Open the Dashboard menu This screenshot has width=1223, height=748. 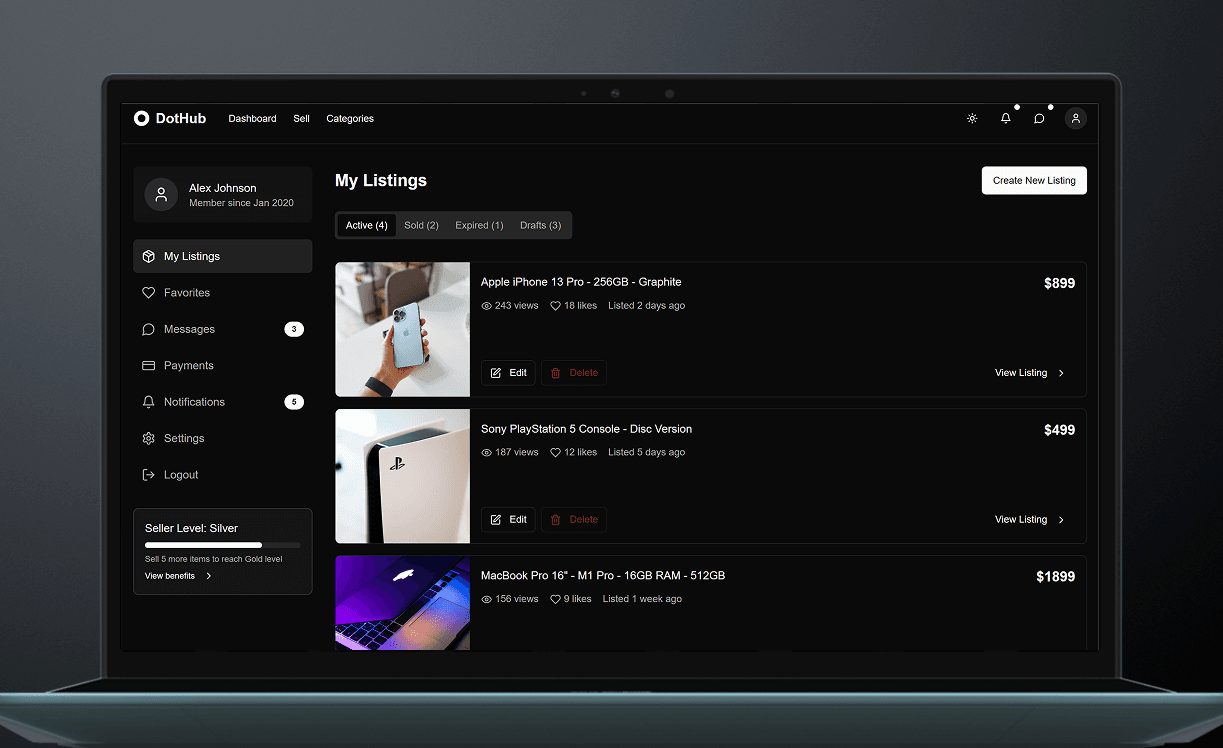(x=252, y=118)
